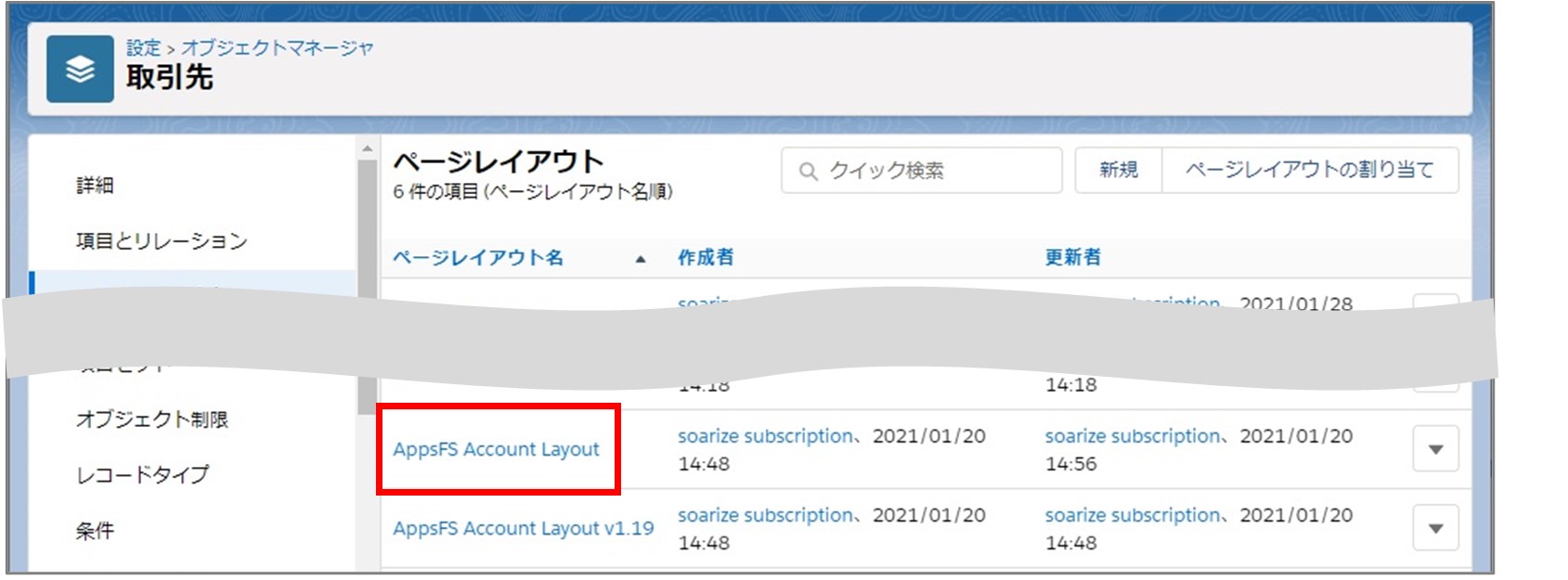
Task: Open creator soarize subscription for AppsFS Account Layout
Action: (x=766, y=436)
